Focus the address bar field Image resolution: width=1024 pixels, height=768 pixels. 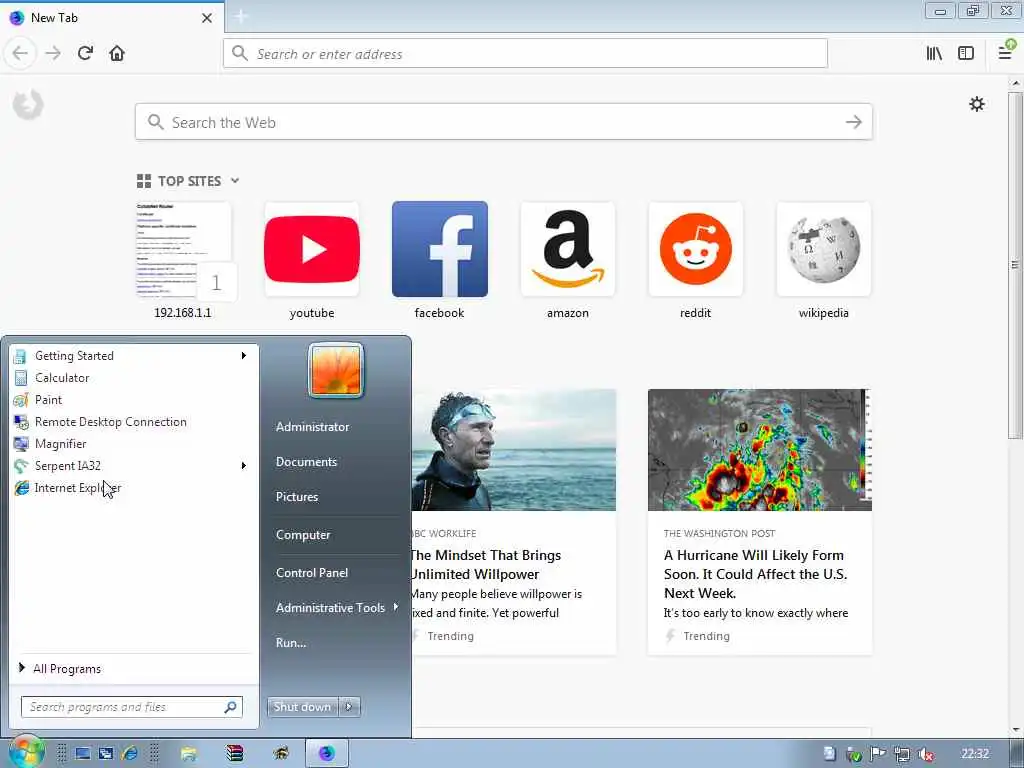[x=525, y=54]
